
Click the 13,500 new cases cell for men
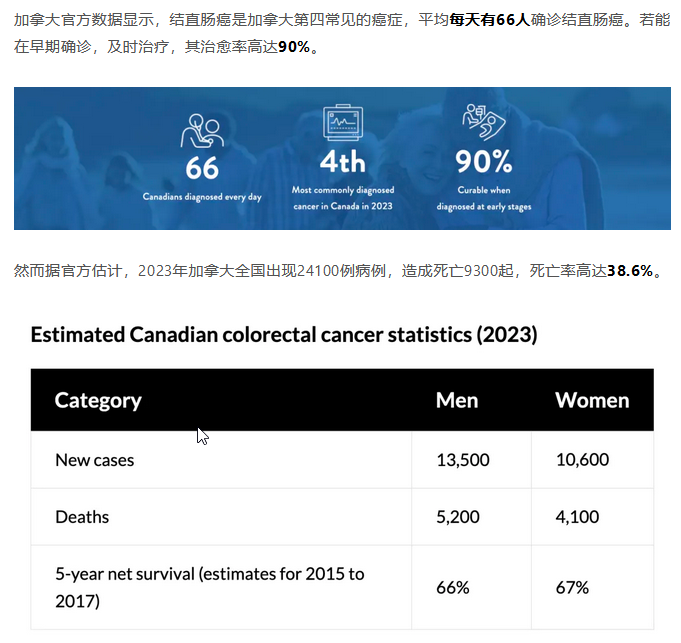pos(463,460)
